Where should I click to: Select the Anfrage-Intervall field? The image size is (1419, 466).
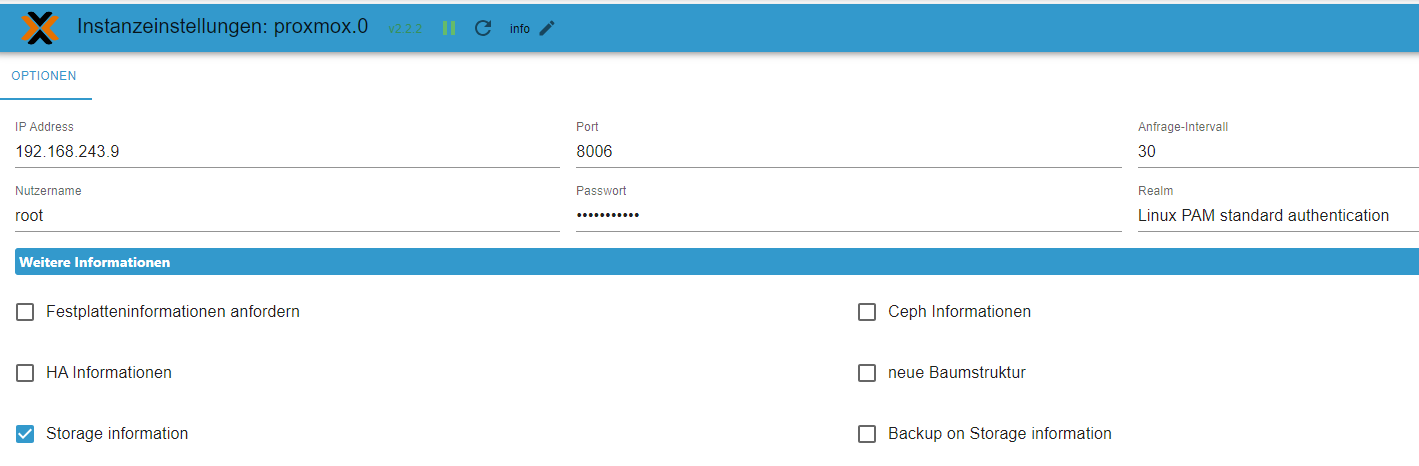(1277, 152)
